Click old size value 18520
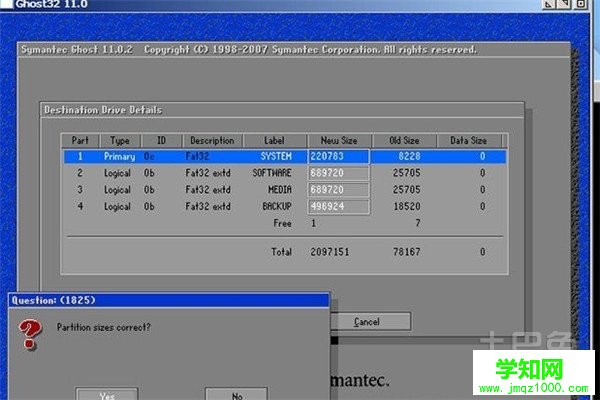 (x=407, y=207)
